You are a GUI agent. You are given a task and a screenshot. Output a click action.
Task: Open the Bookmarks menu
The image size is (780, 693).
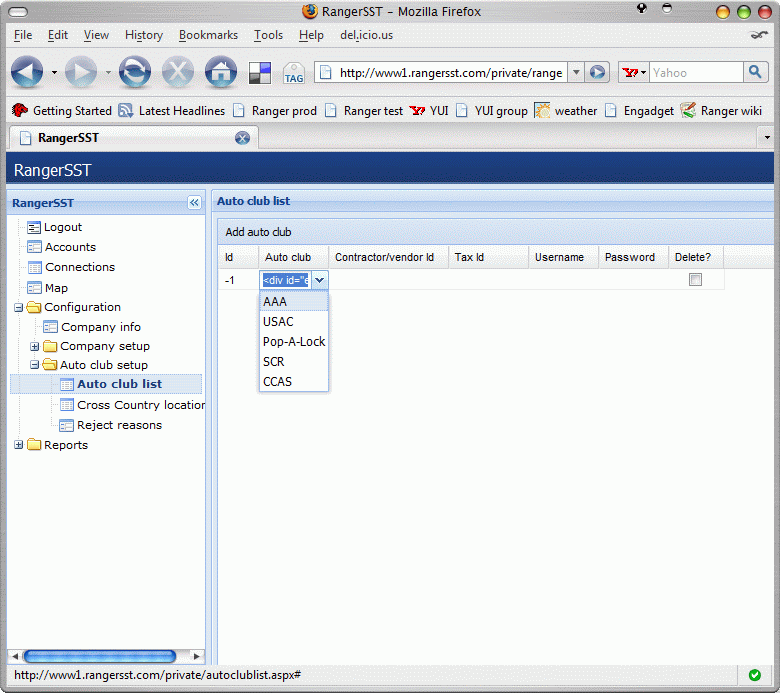(208, 35)
